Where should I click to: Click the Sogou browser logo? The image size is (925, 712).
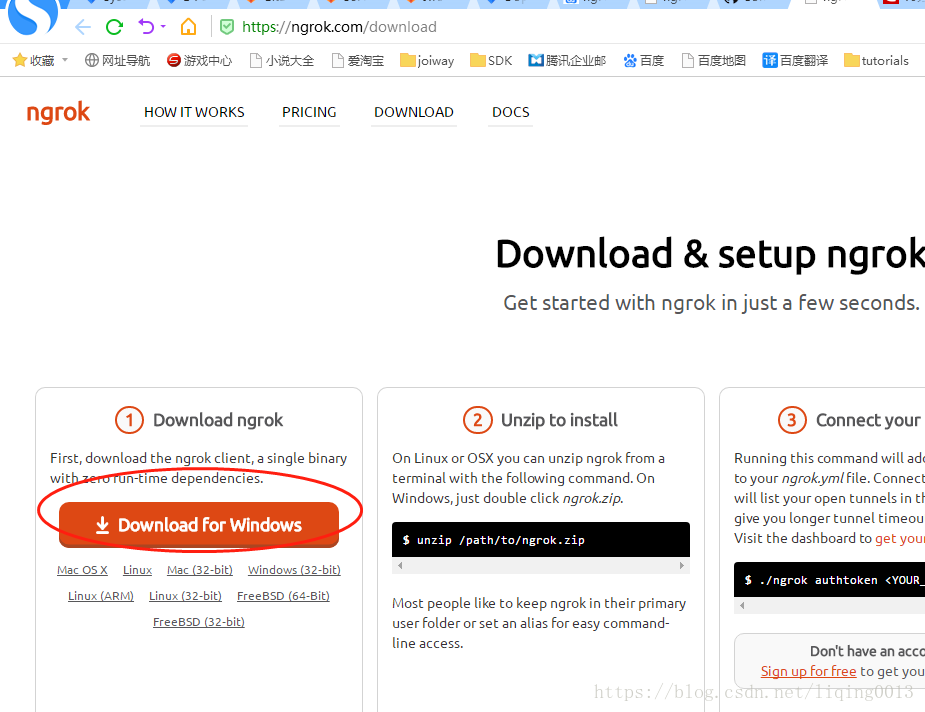click(x=32, y=16)
